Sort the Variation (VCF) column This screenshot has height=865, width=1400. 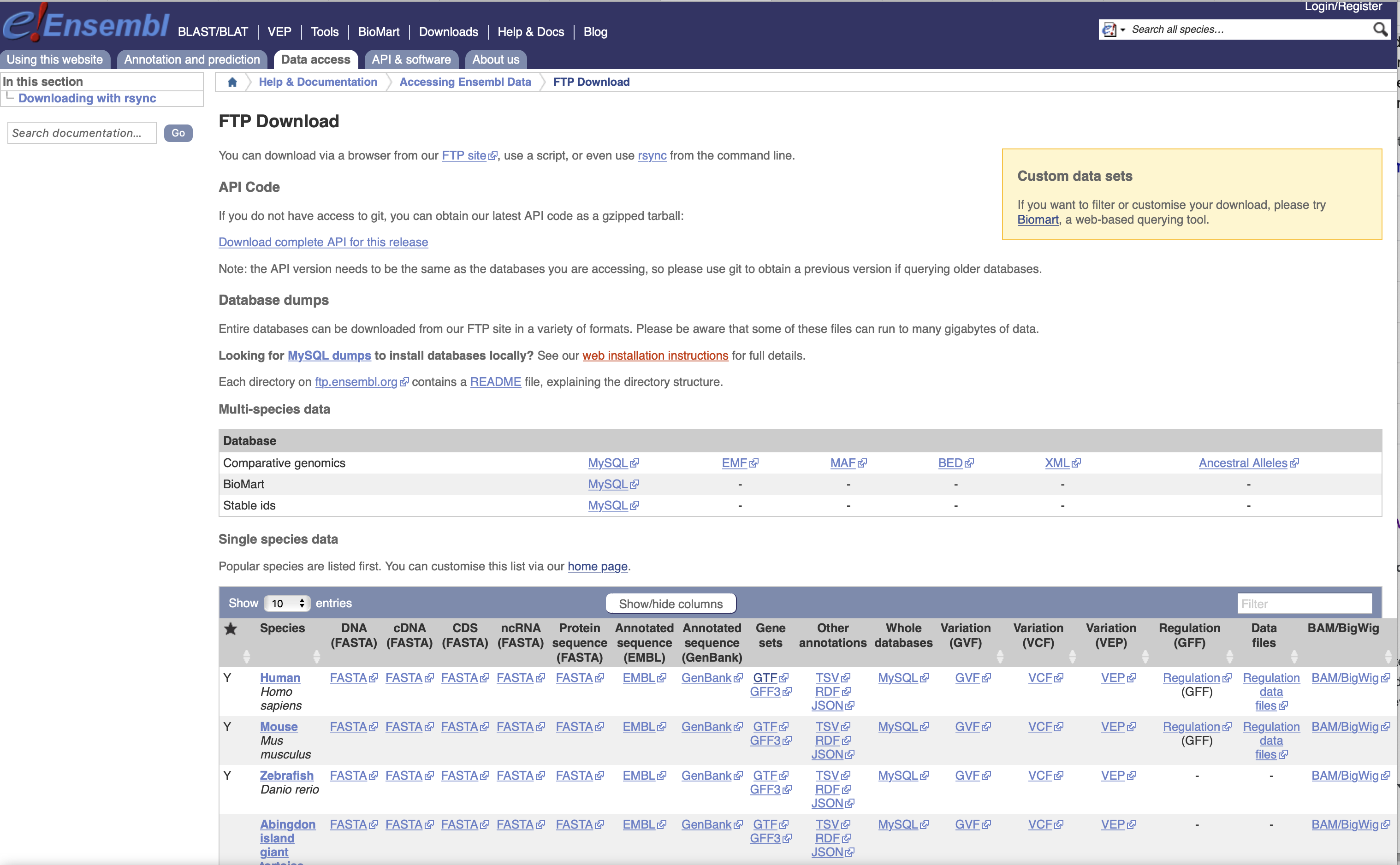click(1072, 656)
